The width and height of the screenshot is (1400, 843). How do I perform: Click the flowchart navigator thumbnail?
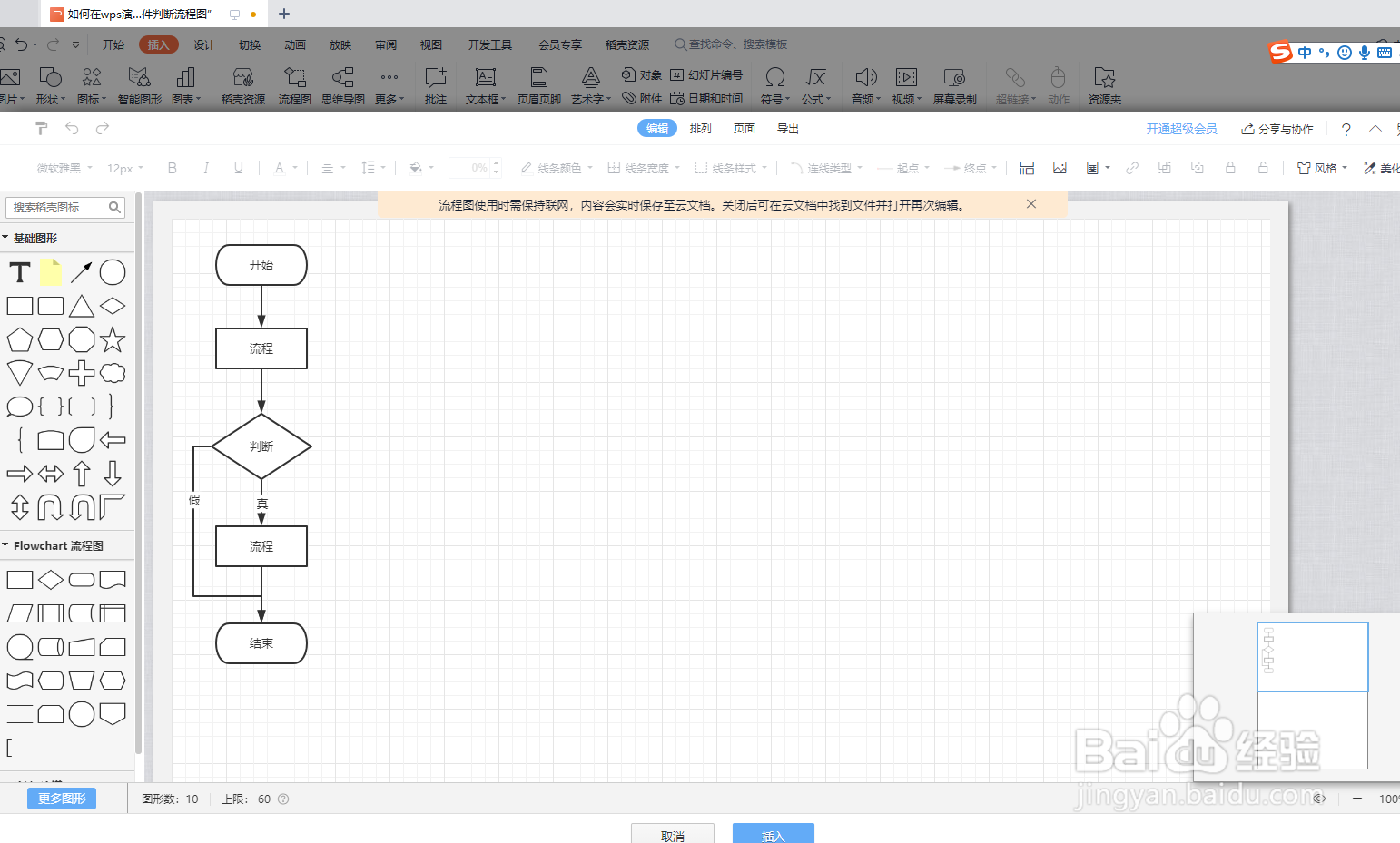tap(1312, 696)
